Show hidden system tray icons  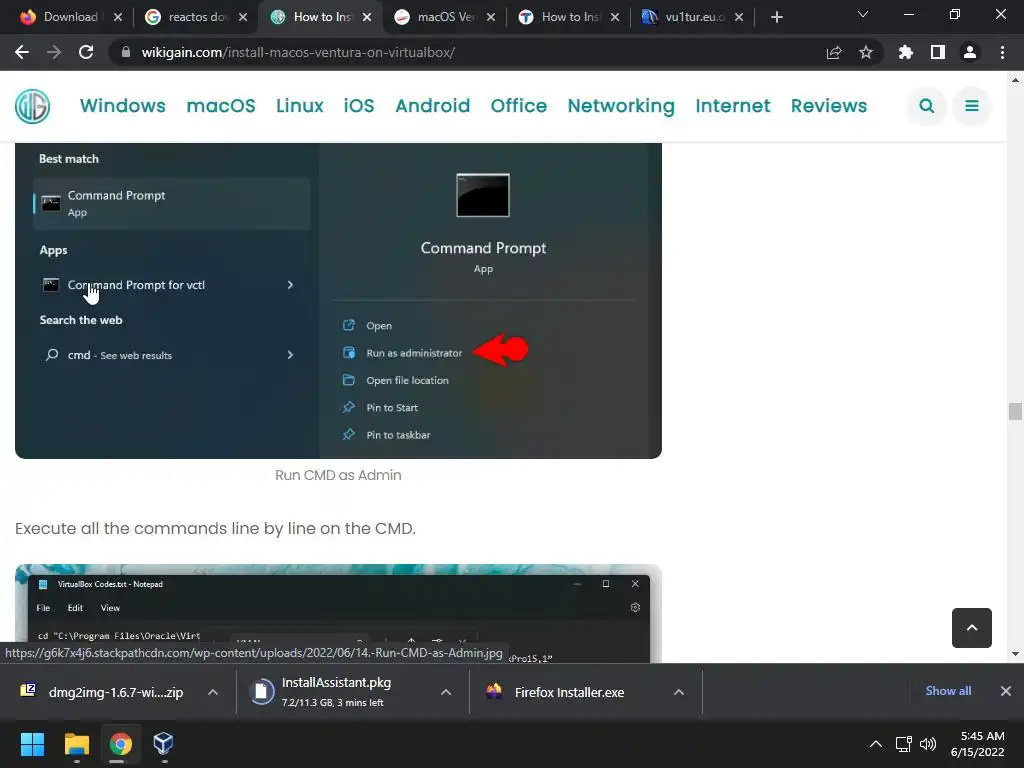pyautogui.click(x=876, y=744)
